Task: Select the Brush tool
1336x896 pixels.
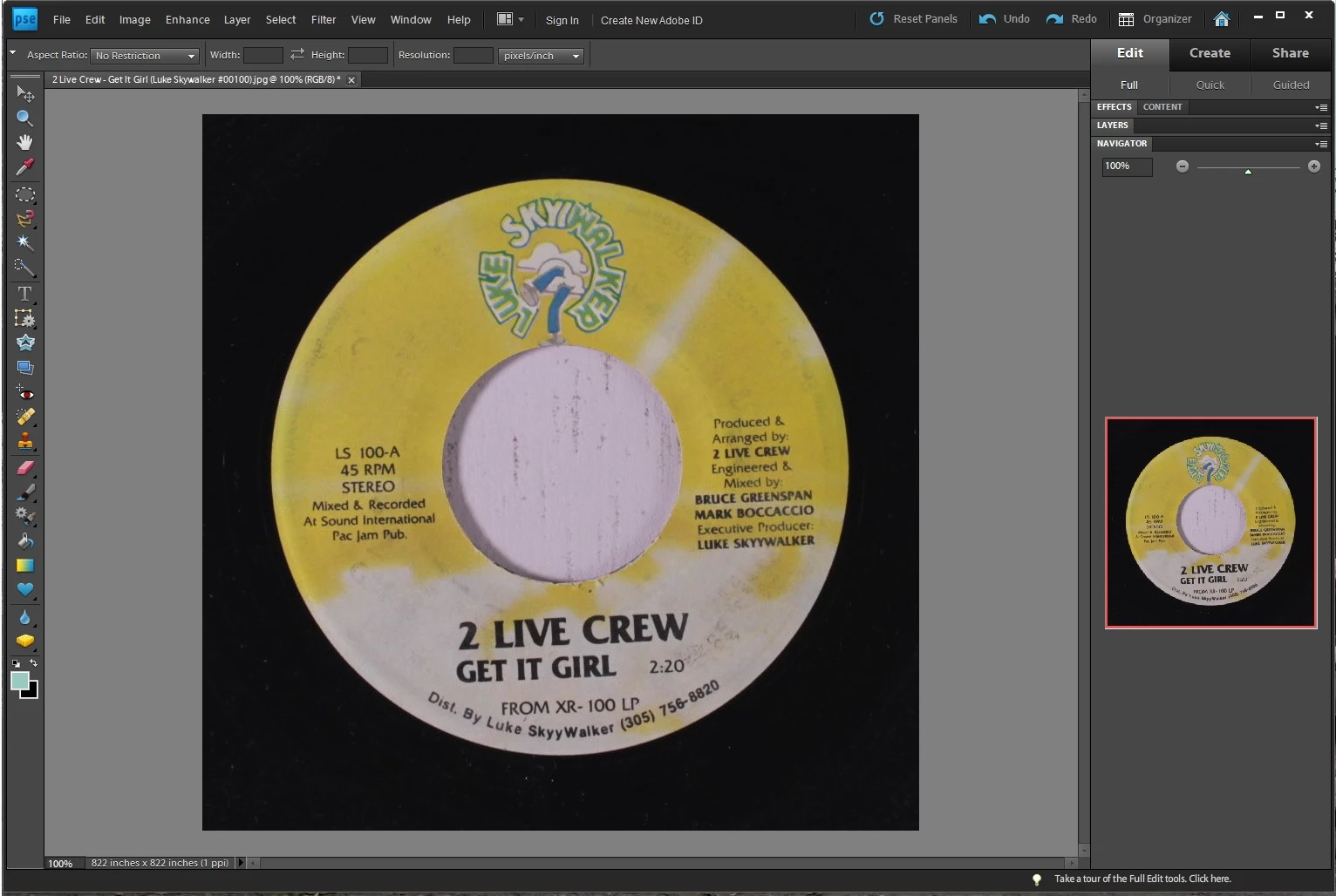Action: [x=24, y=492]
